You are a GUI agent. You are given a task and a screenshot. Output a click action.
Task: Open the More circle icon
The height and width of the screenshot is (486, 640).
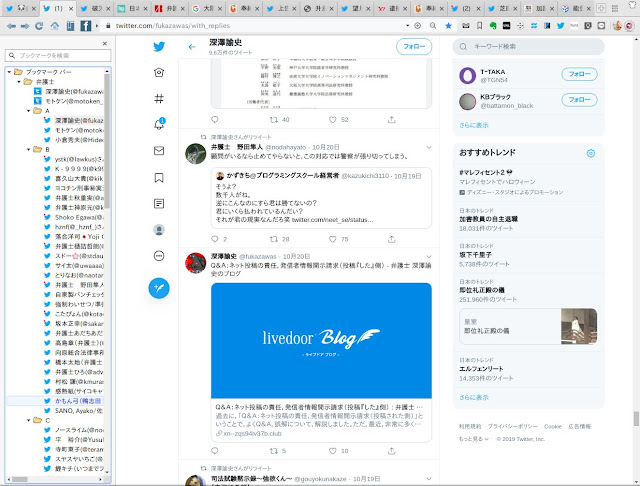159,256
